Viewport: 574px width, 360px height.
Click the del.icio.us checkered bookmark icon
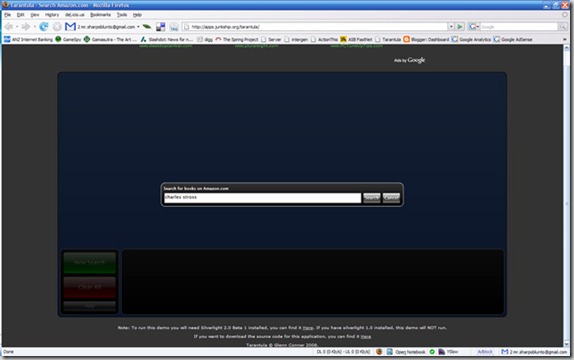click(160, 26)
